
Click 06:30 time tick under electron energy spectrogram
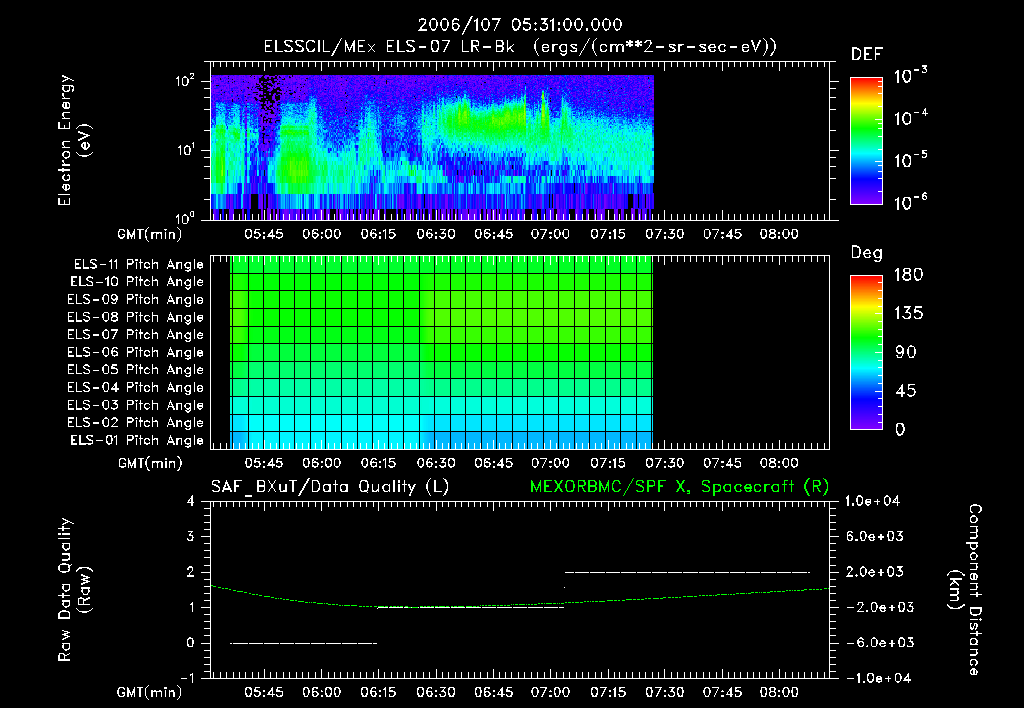[436, 234]
